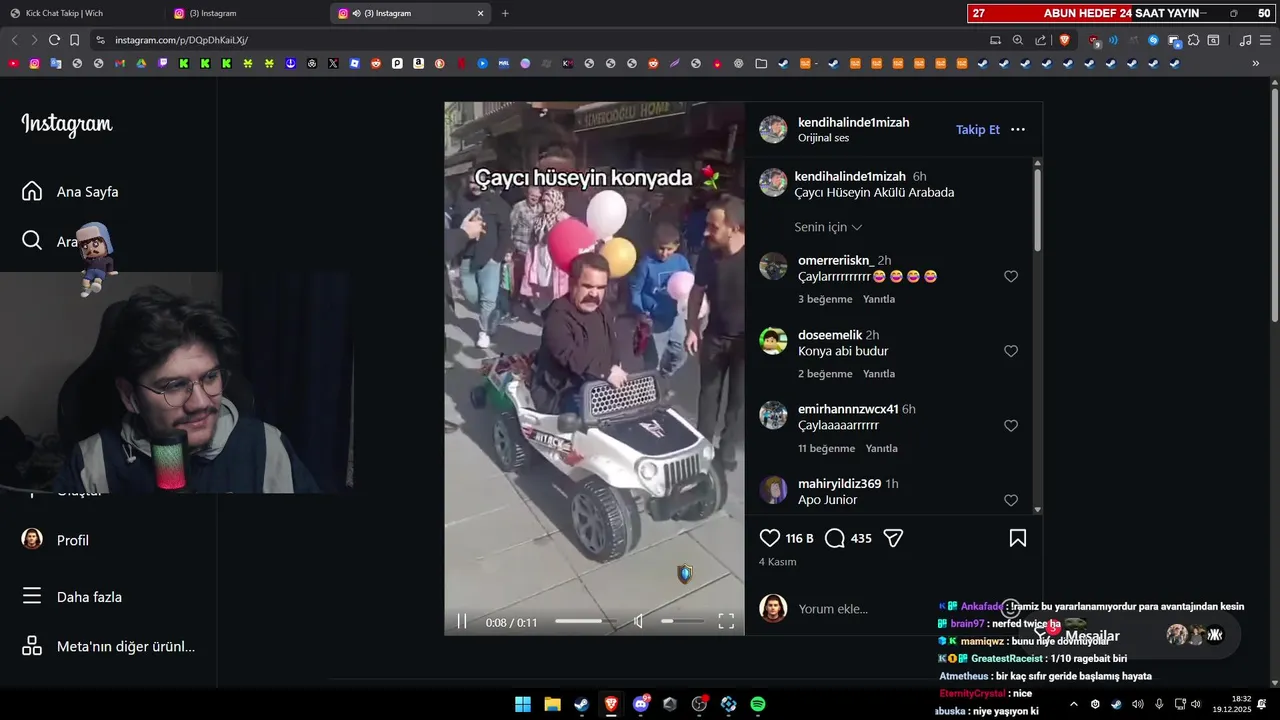Open the three-dot post options menu
1280x720 pixels.
pyautogui.click(x=1018, y=129)
